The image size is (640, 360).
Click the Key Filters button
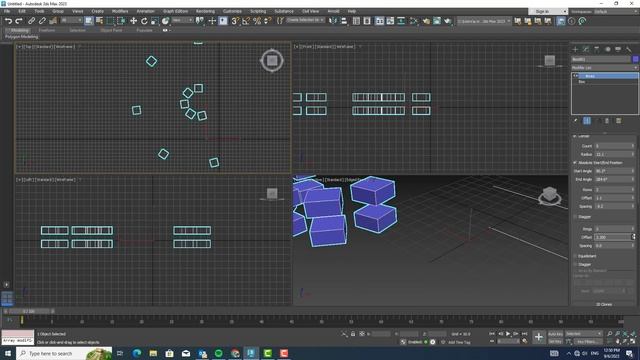587,341
